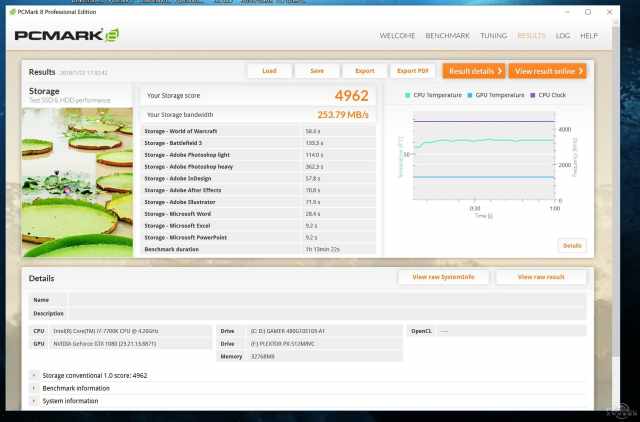Open Result details

(474, 71)
